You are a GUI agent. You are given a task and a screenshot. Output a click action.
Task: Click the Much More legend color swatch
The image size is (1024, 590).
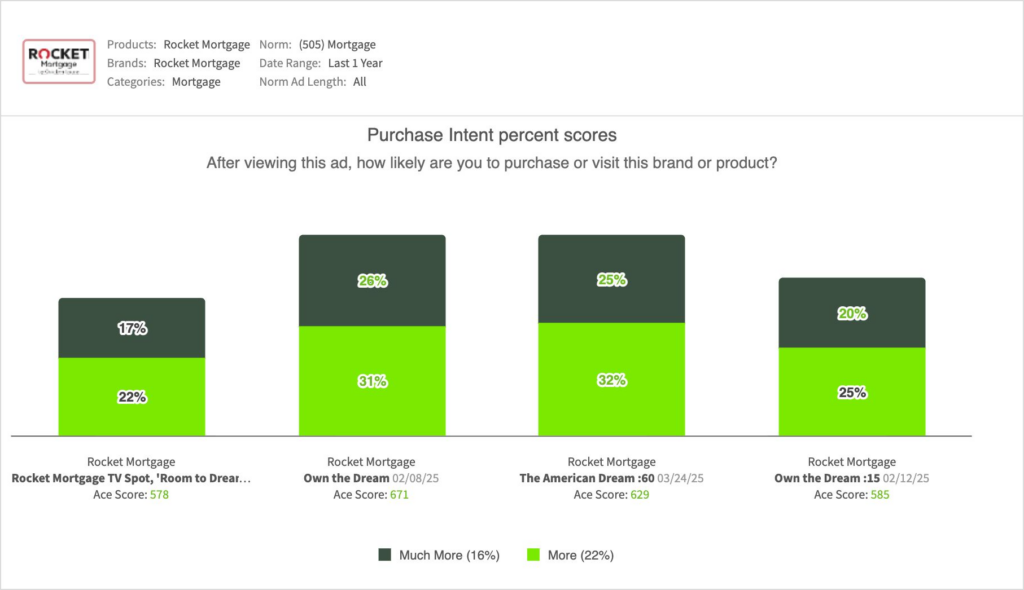[x=385, y=554]
